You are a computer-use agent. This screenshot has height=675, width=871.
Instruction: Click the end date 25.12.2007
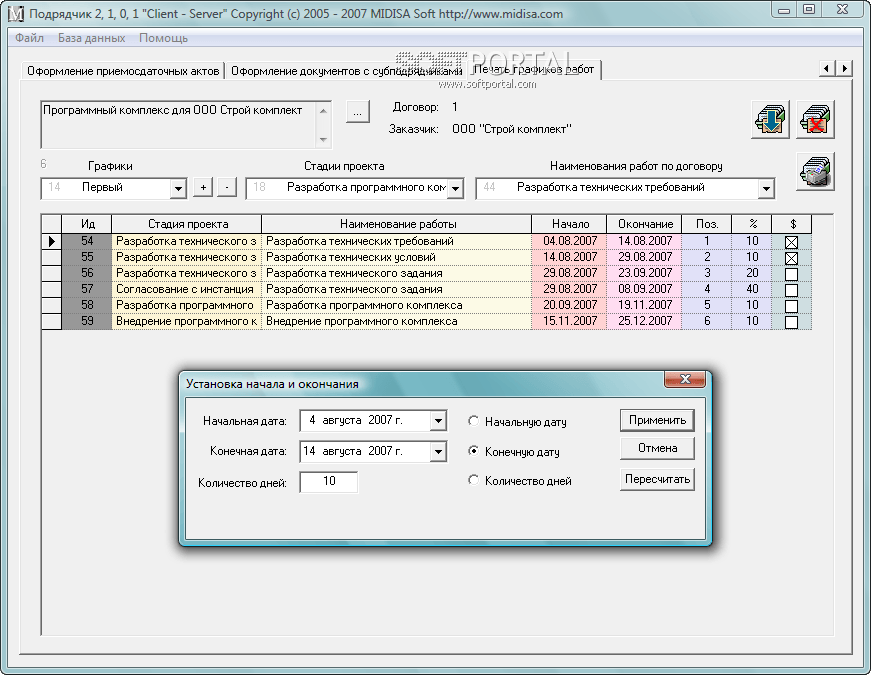pyautogui.click(x=644, y=321)
